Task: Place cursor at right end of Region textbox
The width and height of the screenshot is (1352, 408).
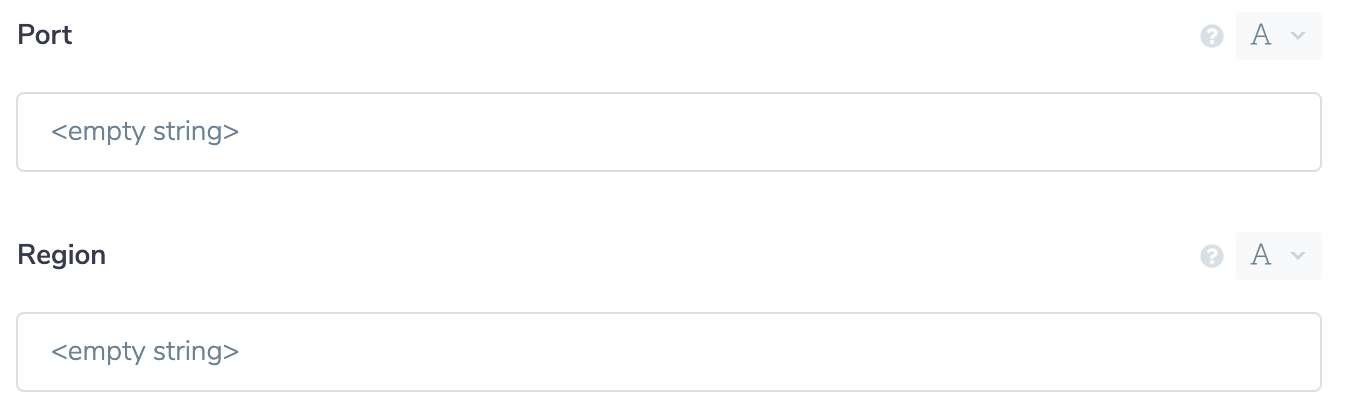Action: pos(1300,352)
